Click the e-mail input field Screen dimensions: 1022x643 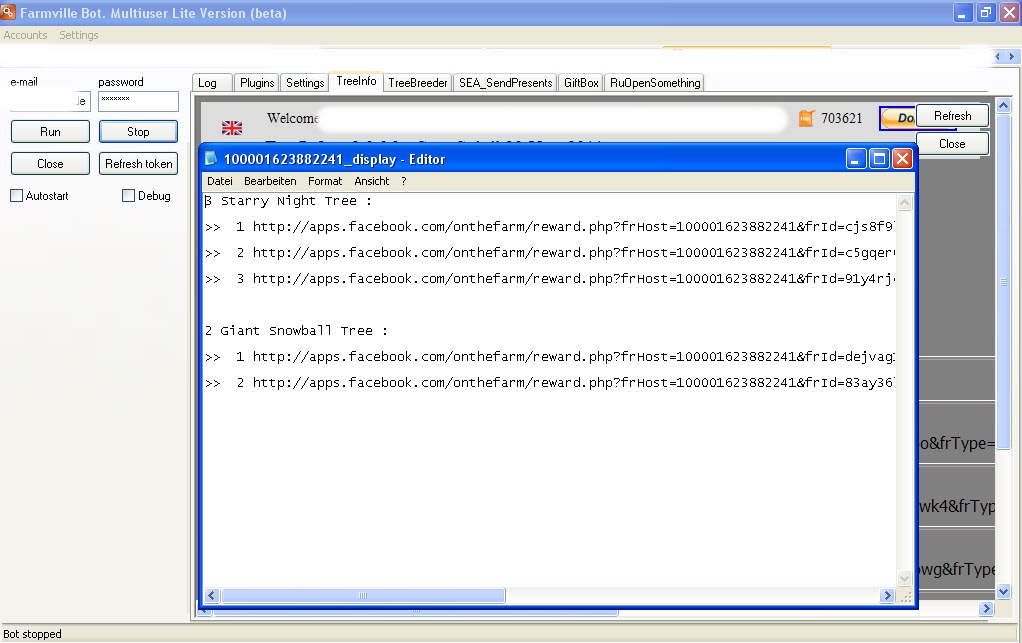[x=50, y=101]
